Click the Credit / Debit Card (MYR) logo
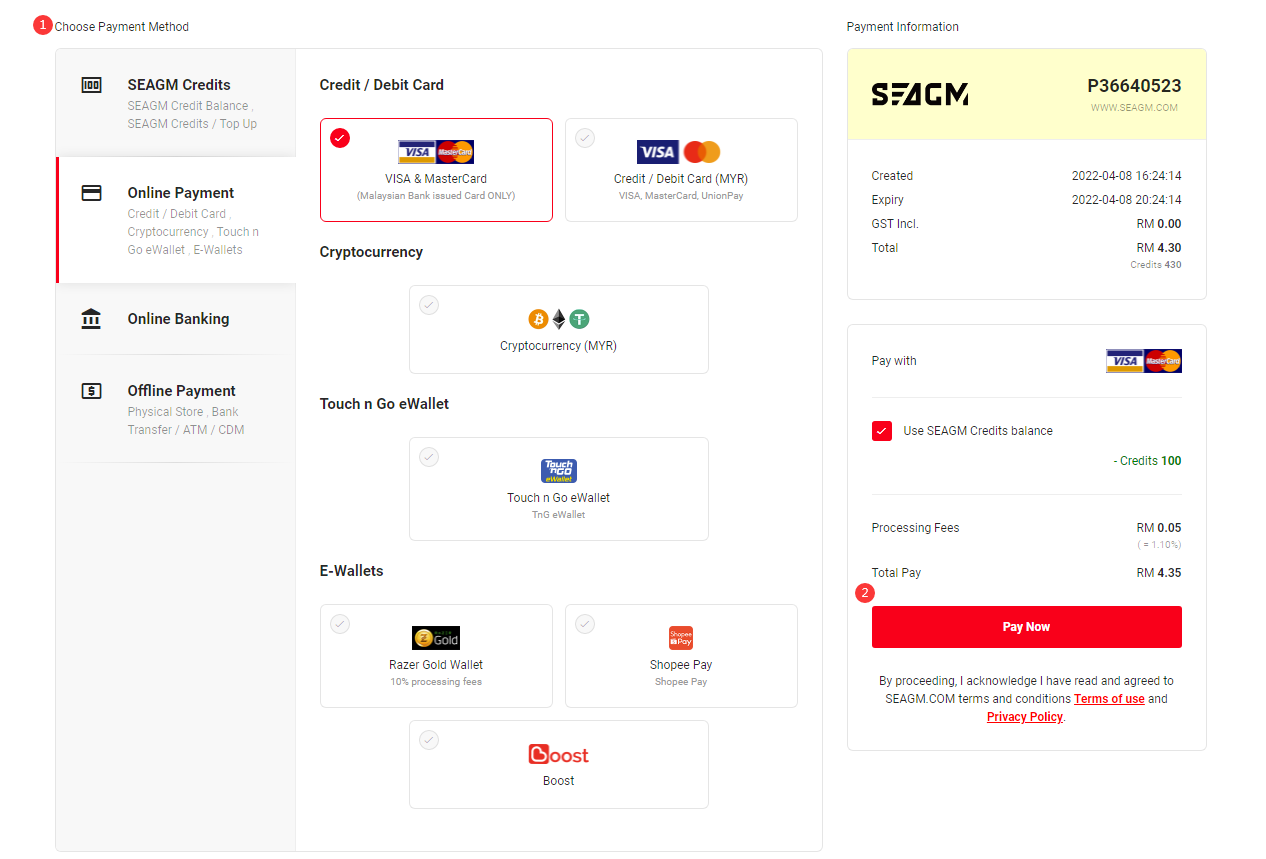This screenshot has width=1266, height=859. [679, 152]
